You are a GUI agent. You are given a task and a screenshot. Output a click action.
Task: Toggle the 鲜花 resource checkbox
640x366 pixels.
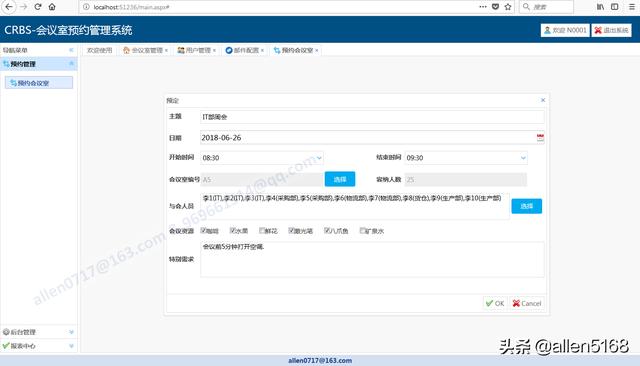click(262, 231)
